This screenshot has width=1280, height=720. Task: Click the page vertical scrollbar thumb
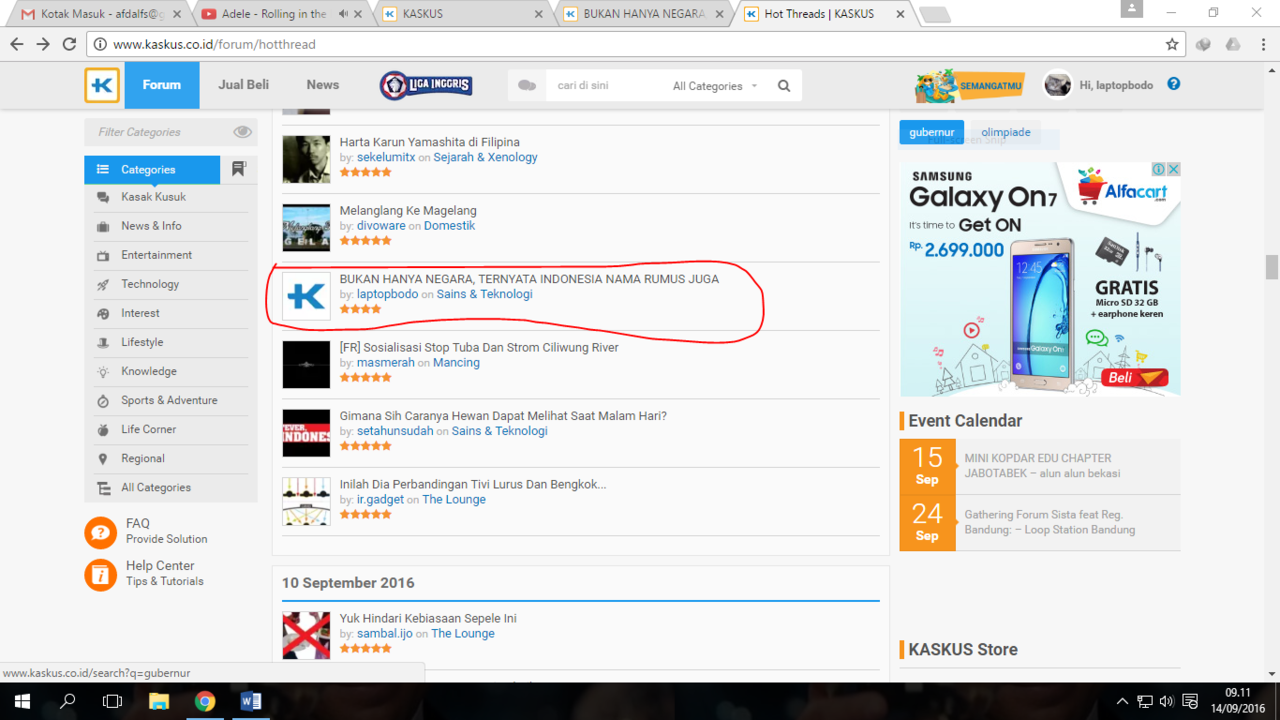[x=1272, y=267]
